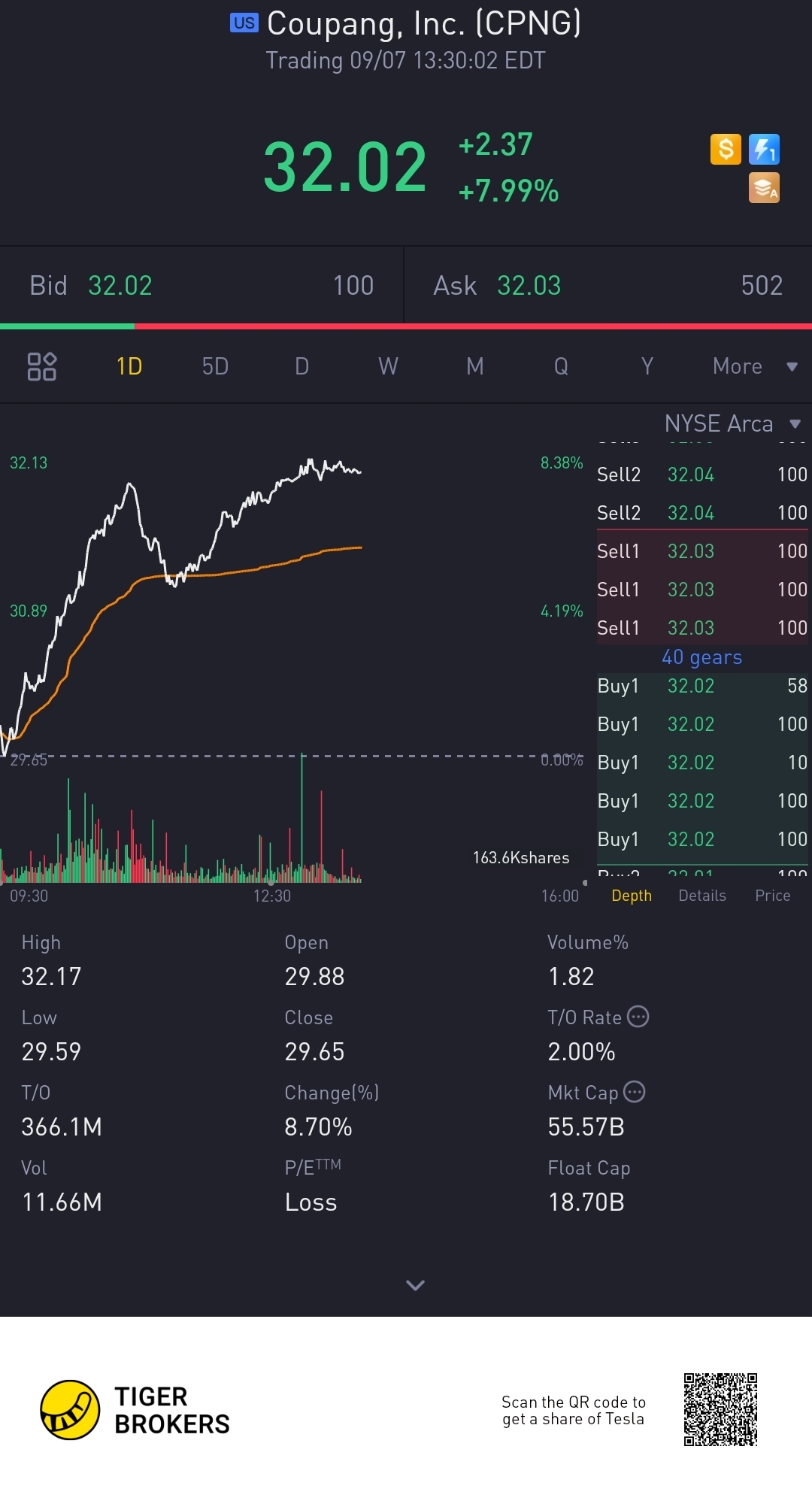
Task: Tap the 163.6Kshares volume label
Action: pos(521,858)
